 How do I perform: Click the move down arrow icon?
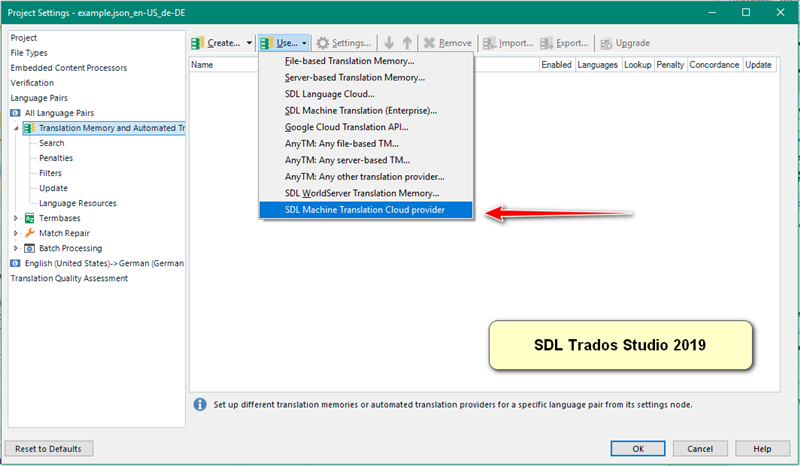pyautogui.click(x=389, y=43)
